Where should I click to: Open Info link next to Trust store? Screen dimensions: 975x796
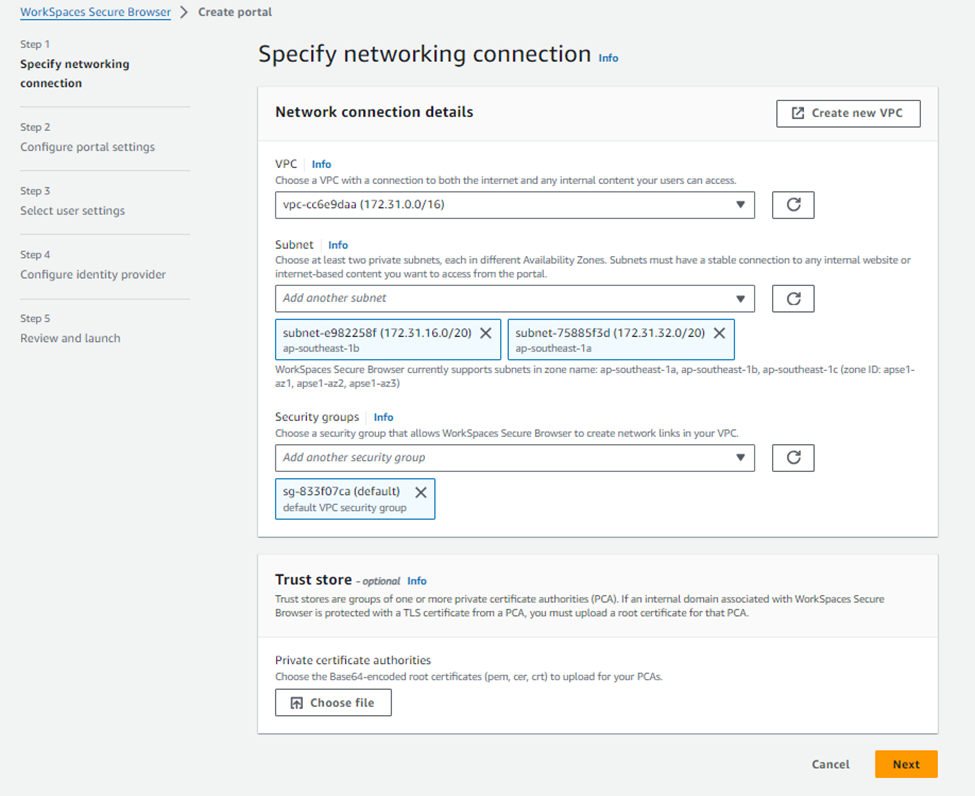coord(417,581)
